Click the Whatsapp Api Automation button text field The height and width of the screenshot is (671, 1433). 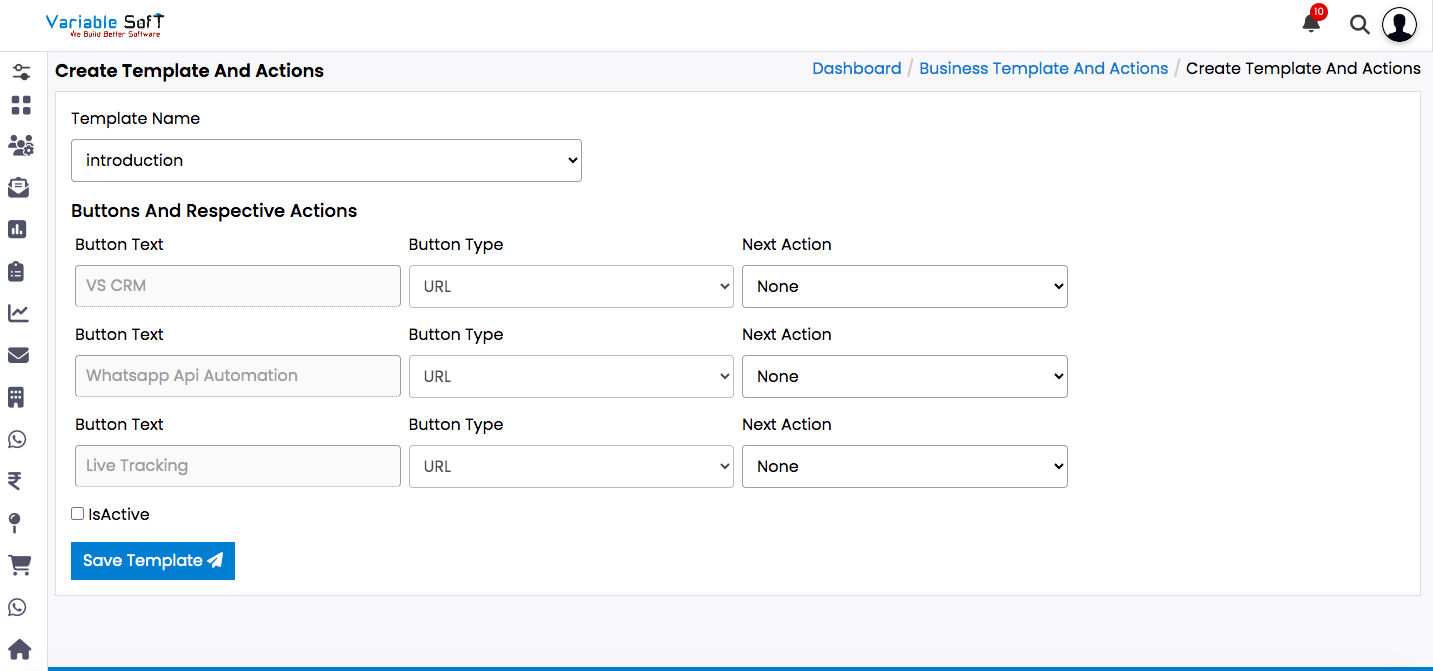(x=238, y=376)
